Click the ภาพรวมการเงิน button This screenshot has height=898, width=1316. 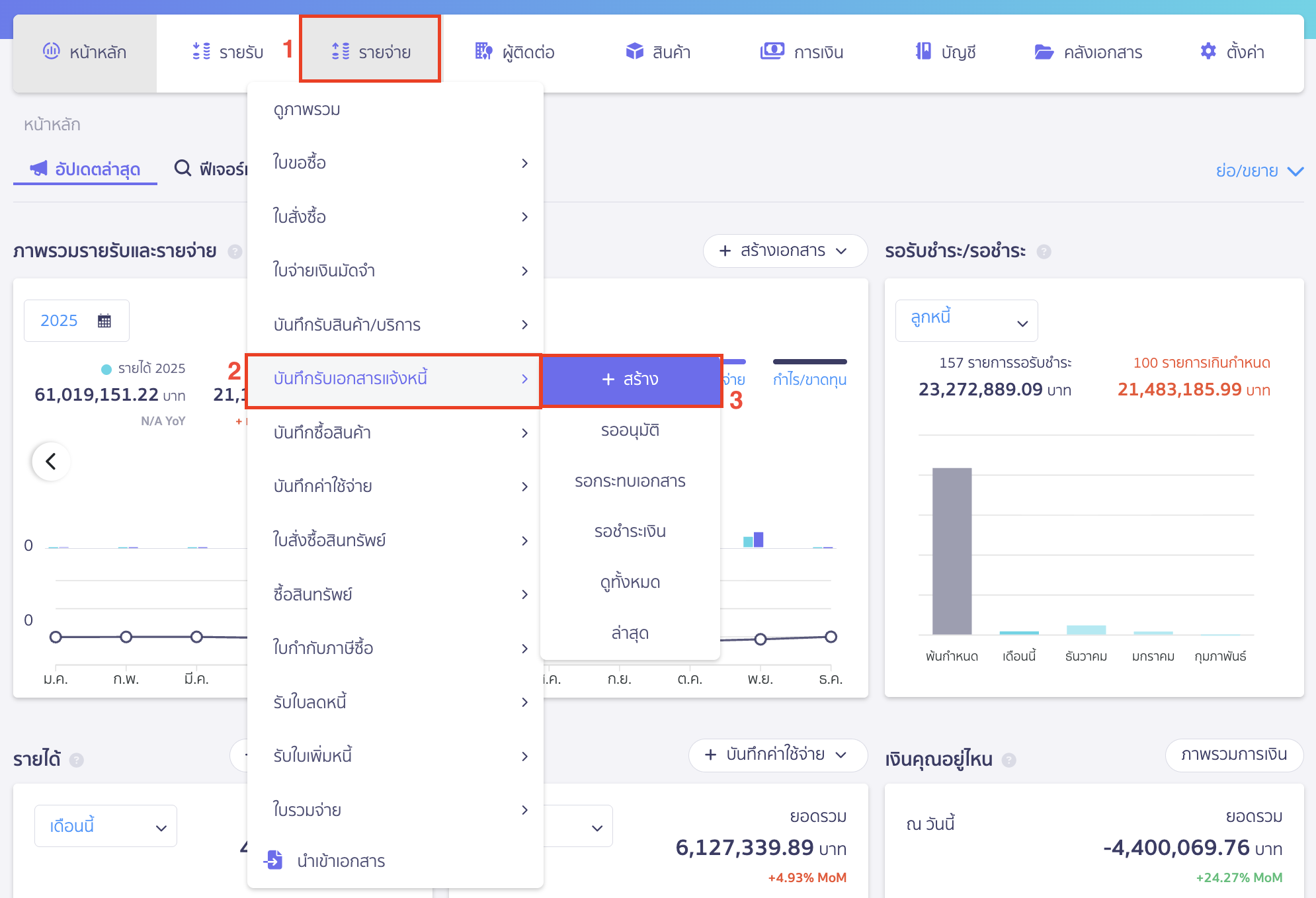coord(1233,755)
